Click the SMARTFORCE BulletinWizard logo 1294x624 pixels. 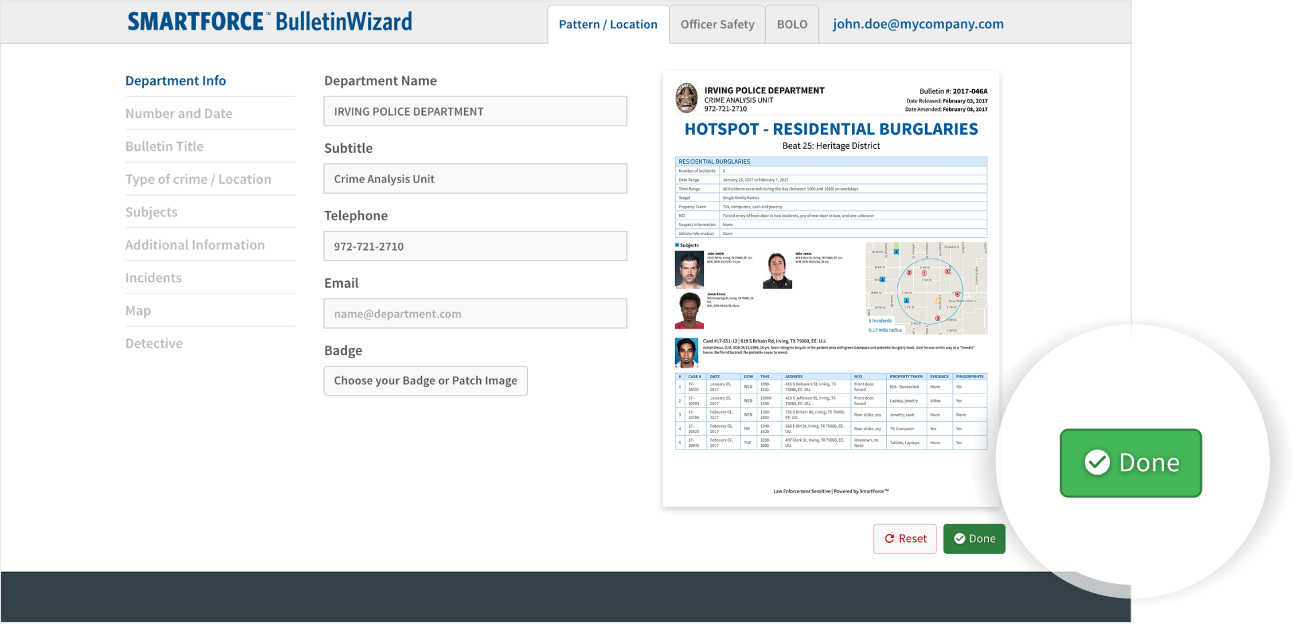[x=269, y=22]
